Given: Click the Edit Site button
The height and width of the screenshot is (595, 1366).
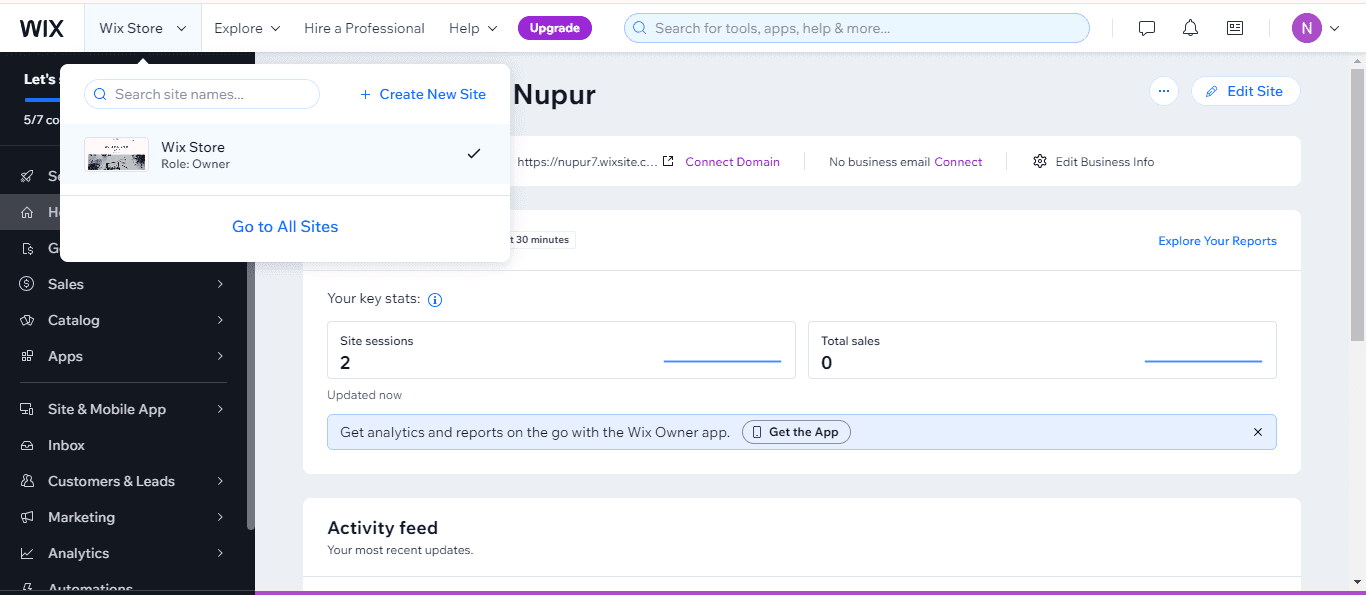Looking at the screenshot, I should click(x=1245, y=91).
